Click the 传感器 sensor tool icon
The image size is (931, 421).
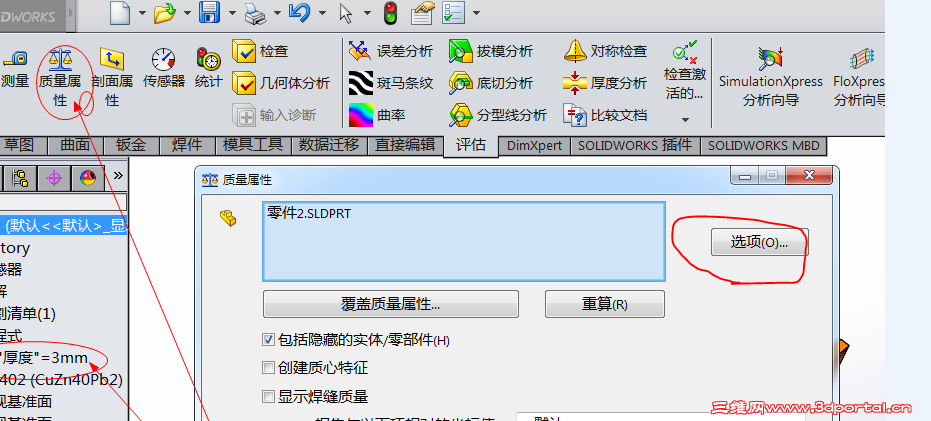click(164, 69)
